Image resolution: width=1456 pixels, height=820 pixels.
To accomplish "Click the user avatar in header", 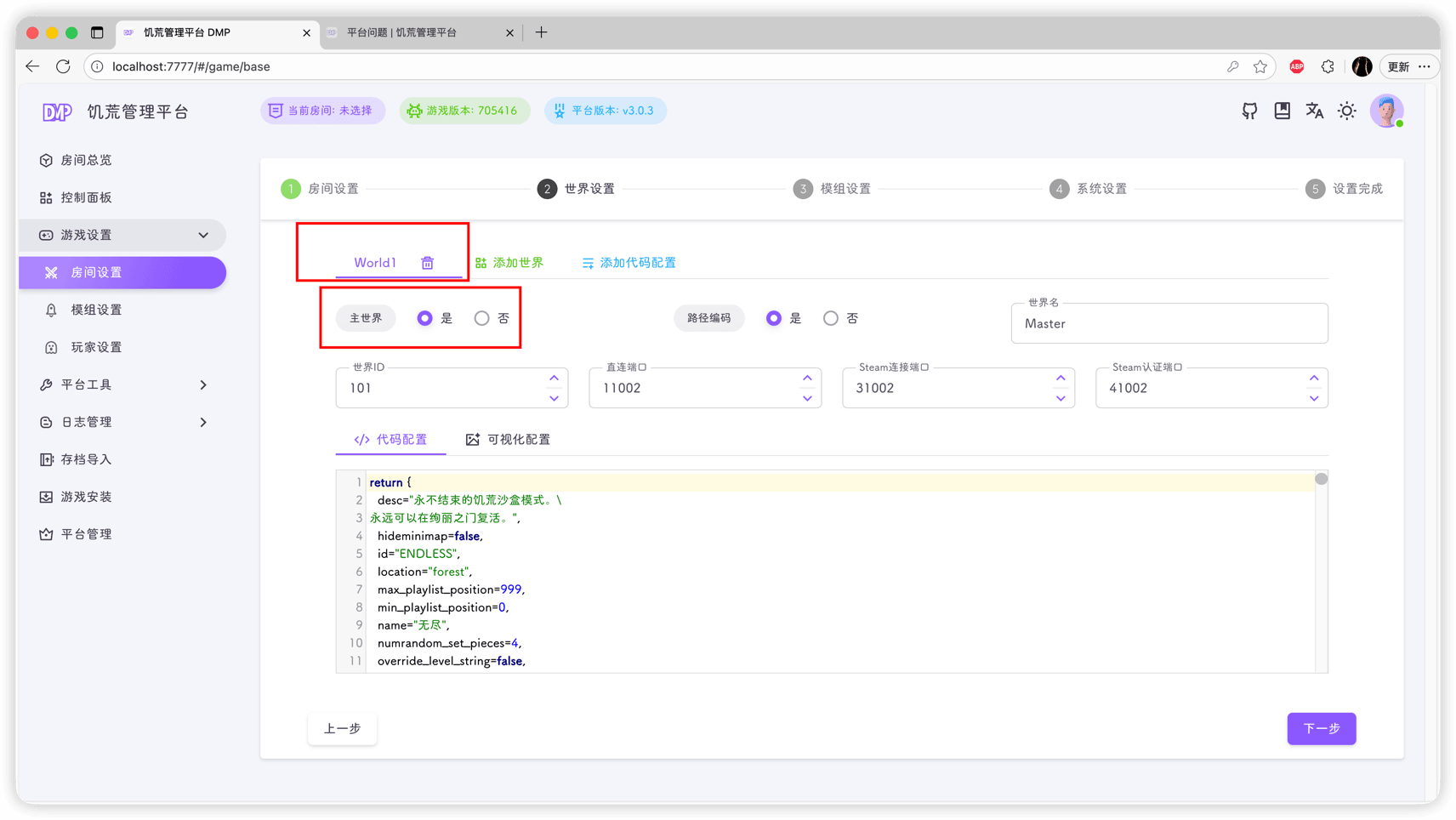I will pos(1385,111).
